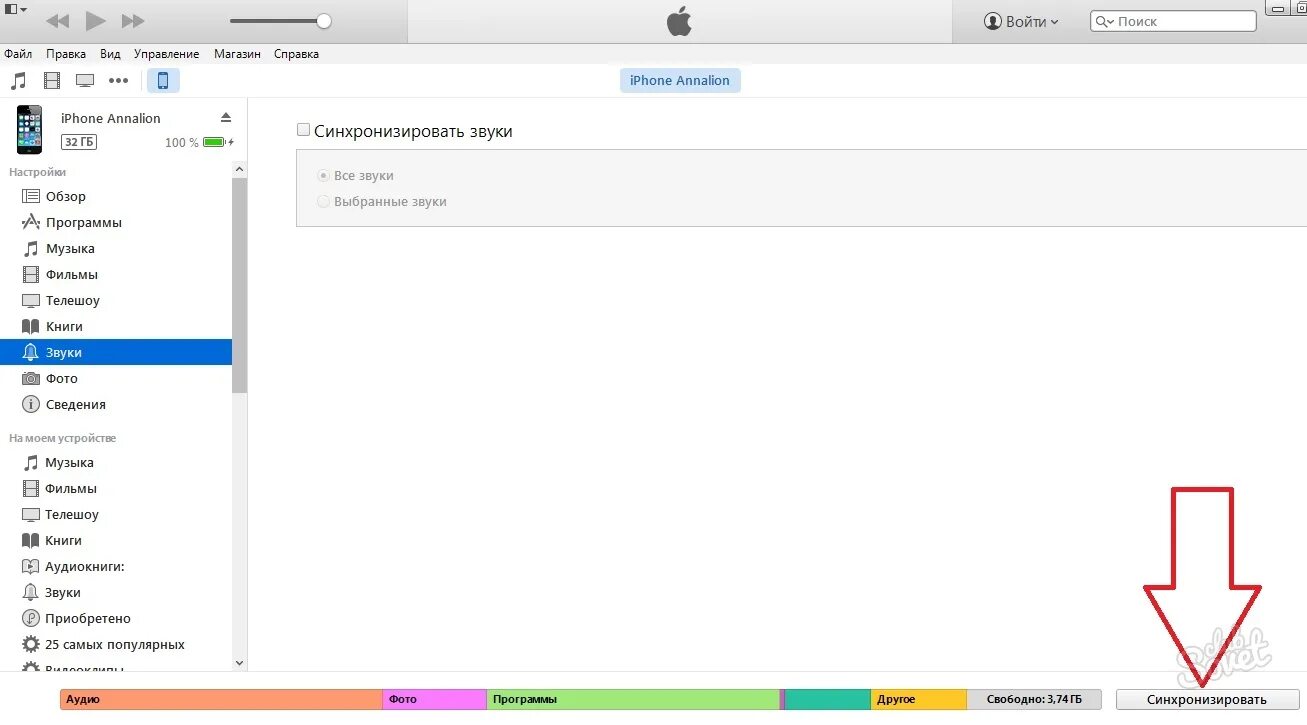Click the iPhone Annalion device name
The height and width of the screenshot is (725, 1307).
111,118
